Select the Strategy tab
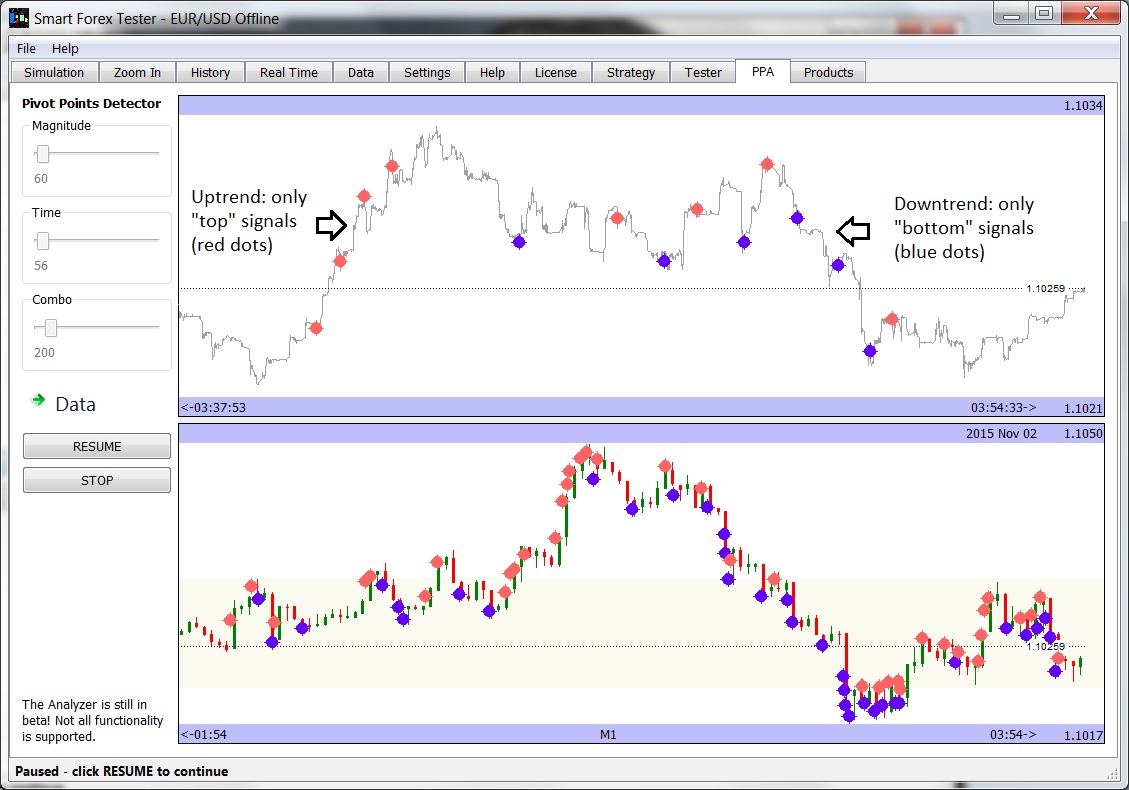 (631, 73)
